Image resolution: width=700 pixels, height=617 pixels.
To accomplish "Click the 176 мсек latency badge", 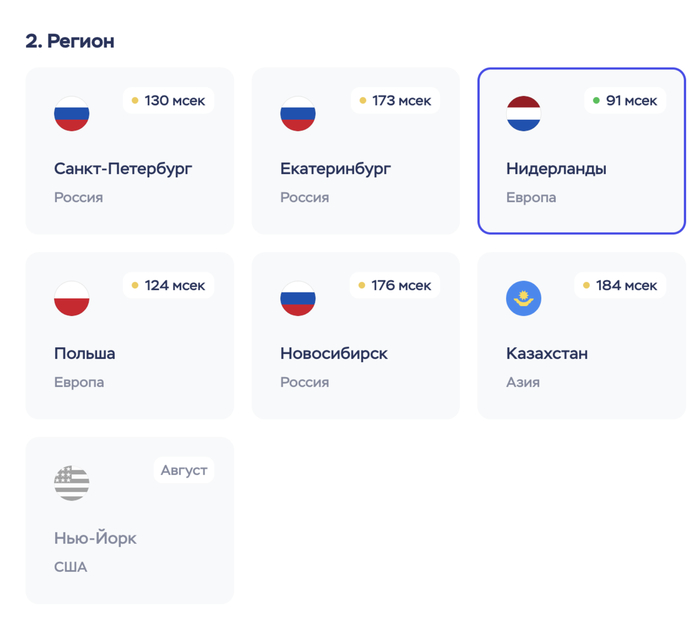I will [x=394, y=286].
